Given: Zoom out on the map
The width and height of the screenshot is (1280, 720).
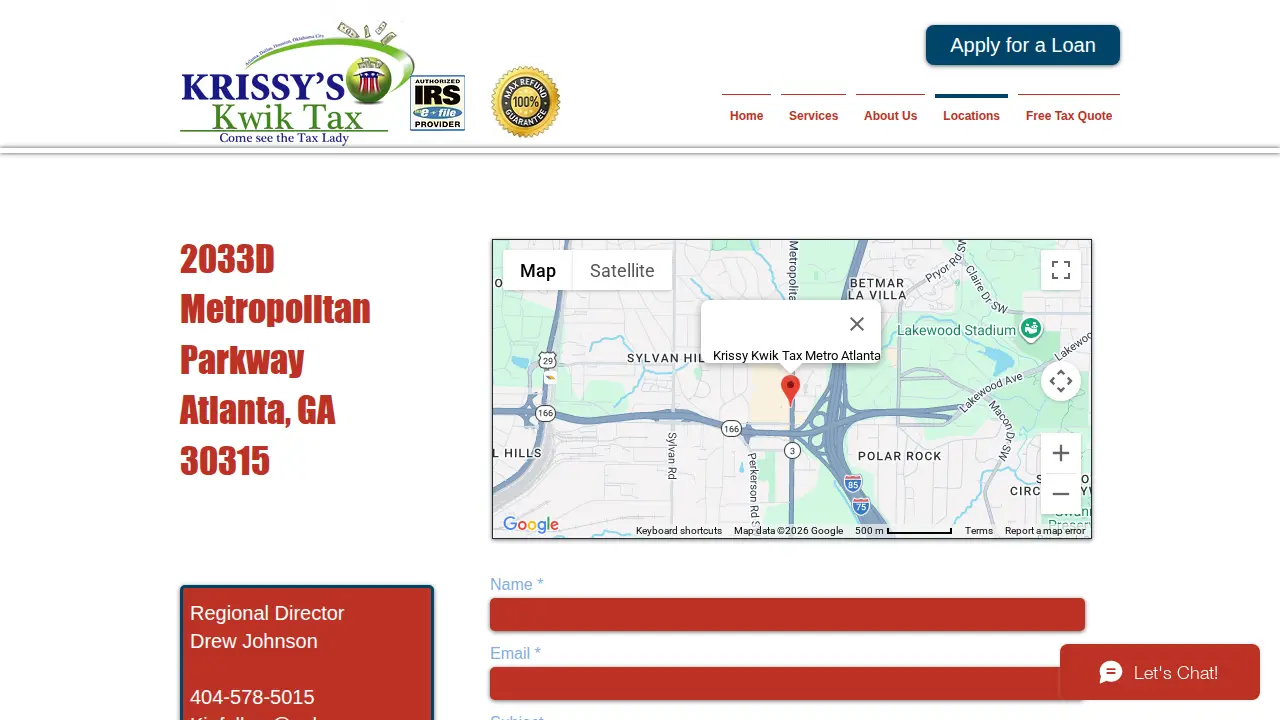Looking at the screenshot, I should point(1061,494).
